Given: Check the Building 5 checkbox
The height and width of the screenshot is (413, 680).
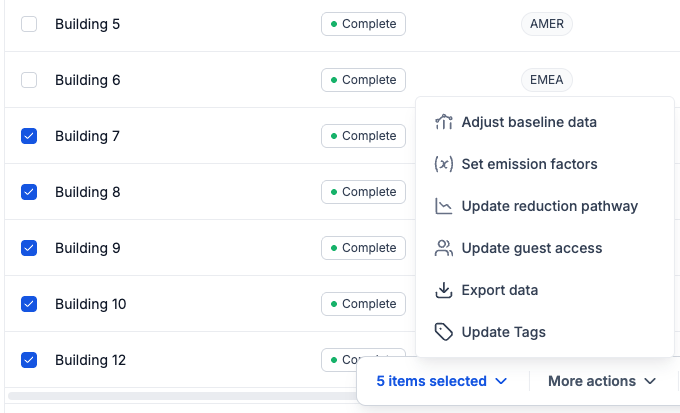Looking at the screenshot, I should (x=29, y=24).
